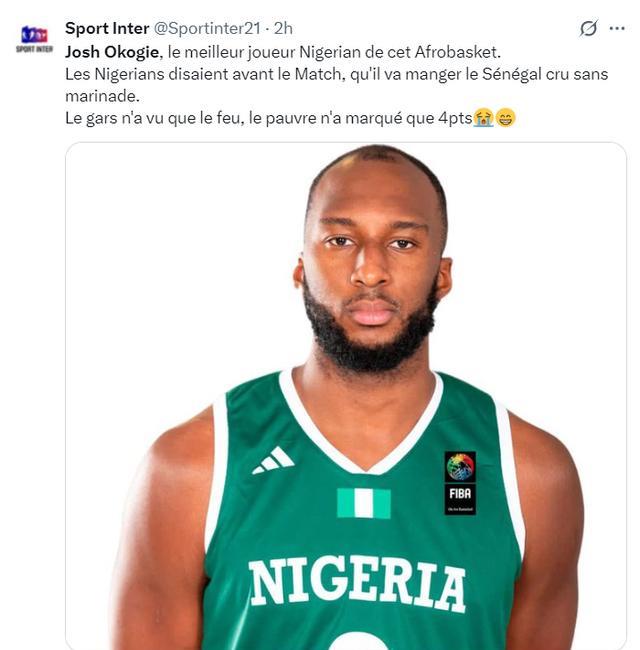
Task: Click the Nigerian flag patch on the jersey
Action: tap(364, 503)
